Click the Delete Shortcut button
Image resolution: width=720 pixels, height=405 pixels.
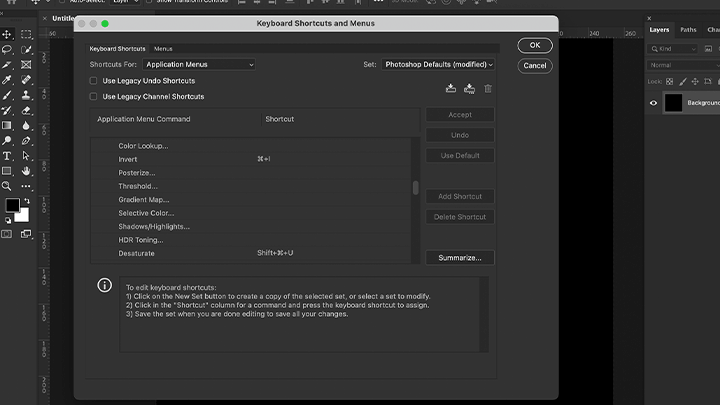coord(460,217)
